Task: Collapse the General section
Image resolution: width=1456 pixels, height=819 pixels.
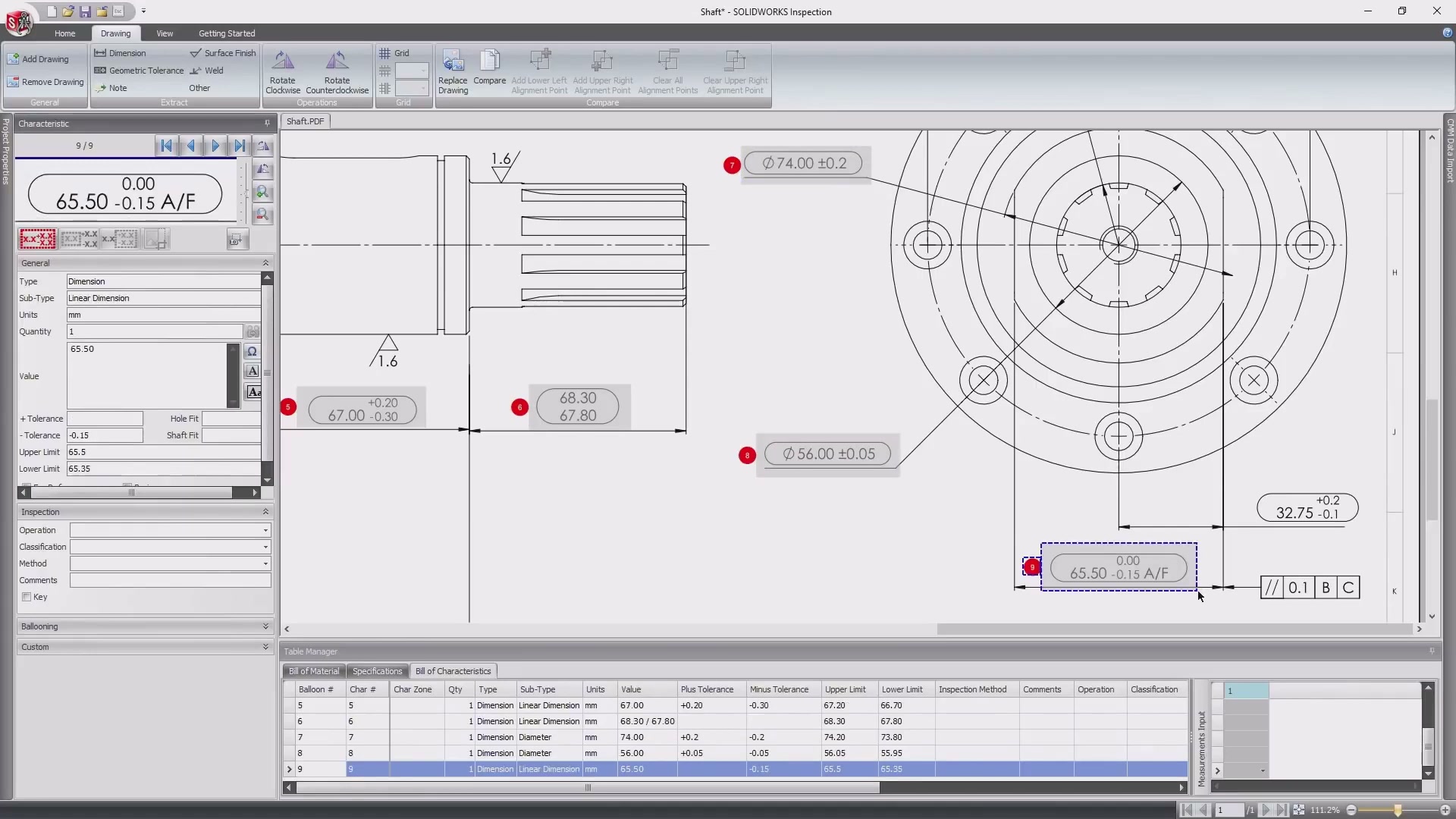Action: 265,262
